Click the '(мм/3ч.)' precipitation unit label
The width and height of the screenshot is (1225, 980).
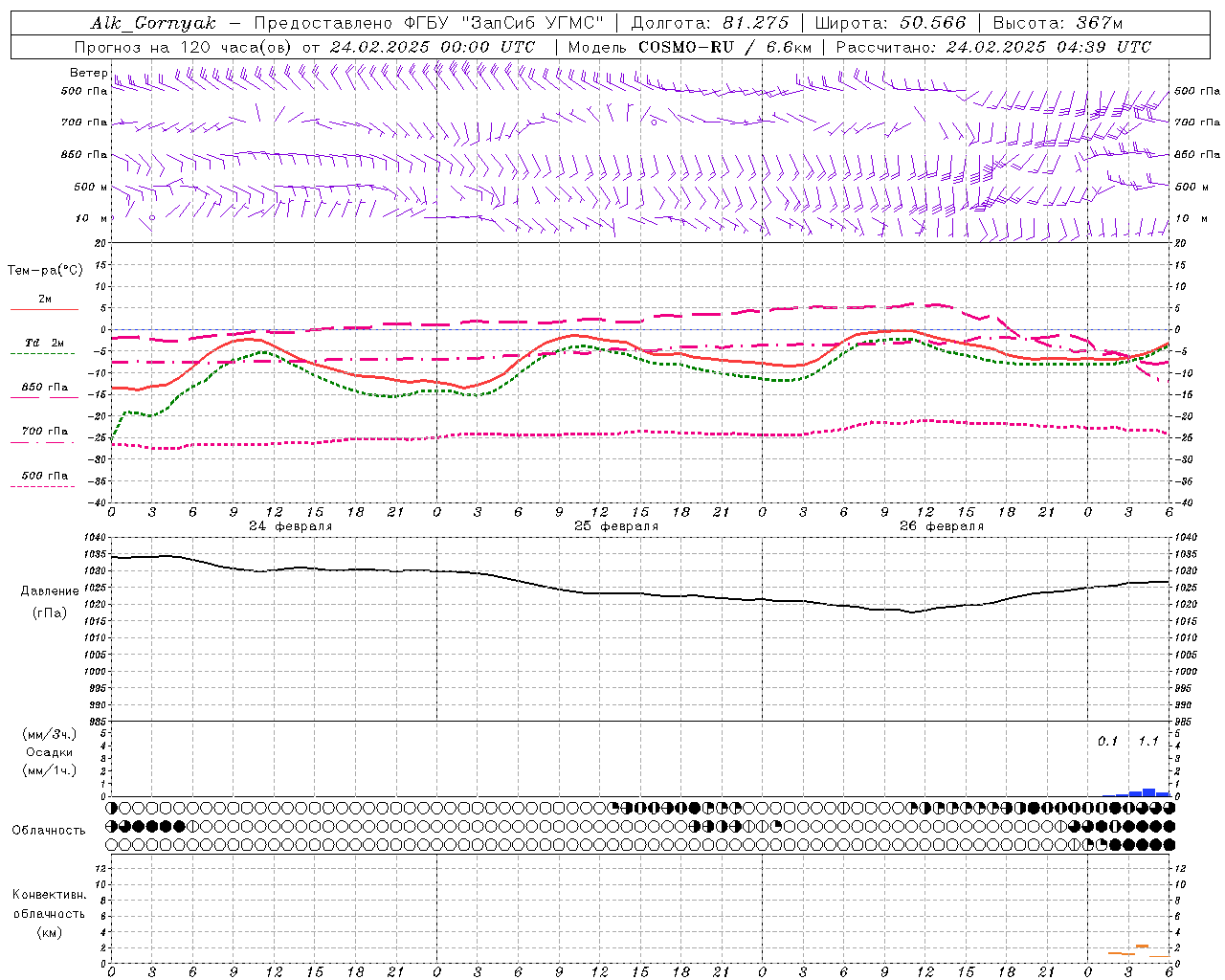tap(49, 734)
